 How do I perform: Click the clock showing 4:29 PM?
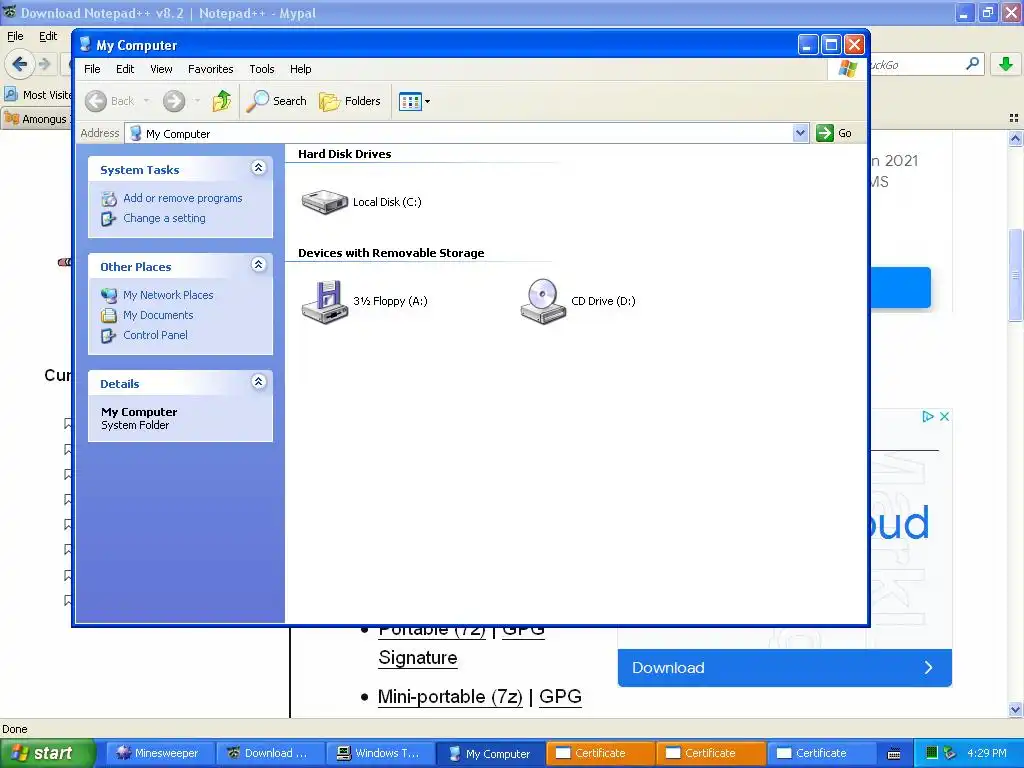[x=987, y=753]
